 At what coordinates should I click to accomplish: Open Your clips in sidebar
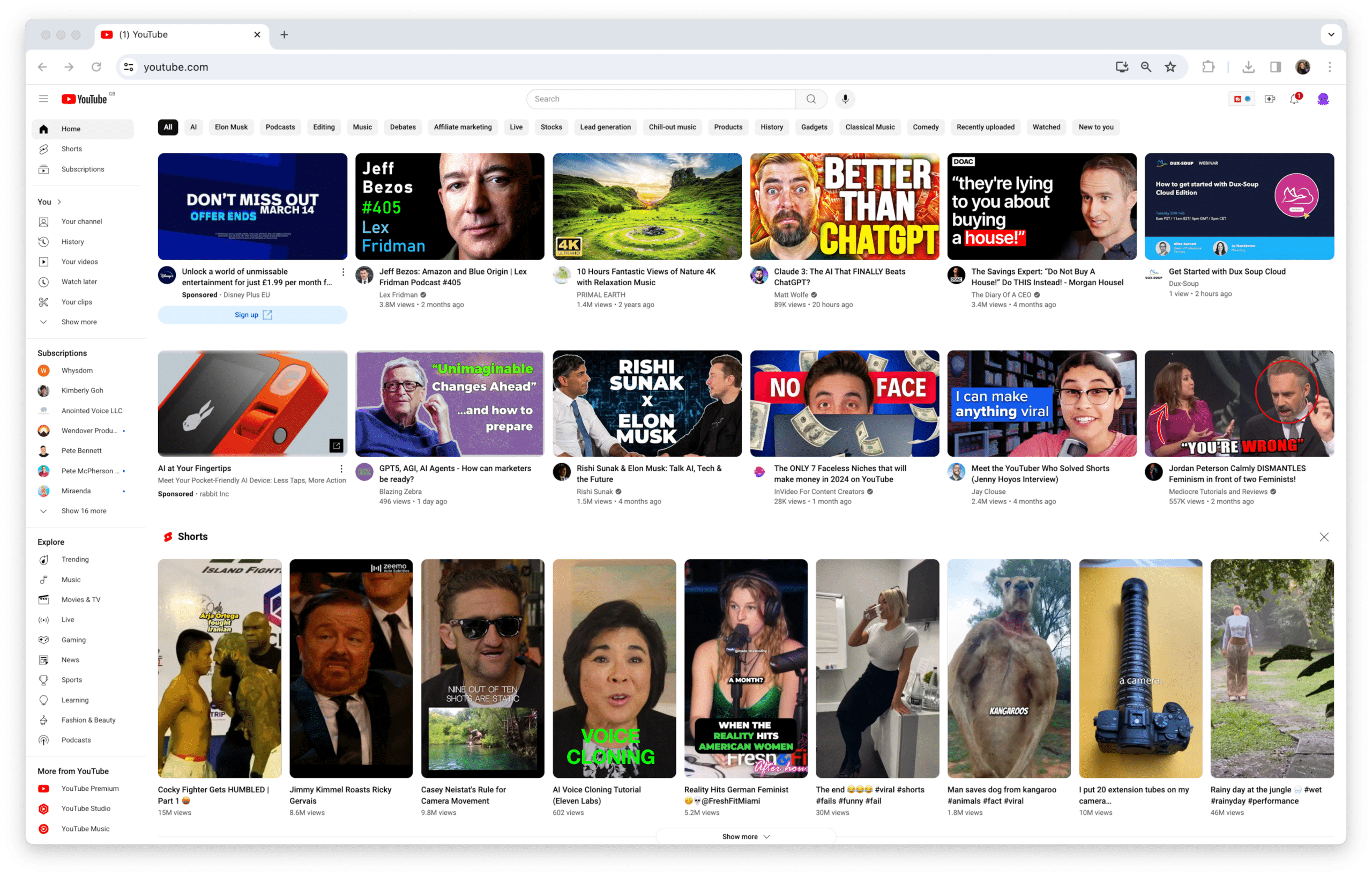tap(83, 302)
